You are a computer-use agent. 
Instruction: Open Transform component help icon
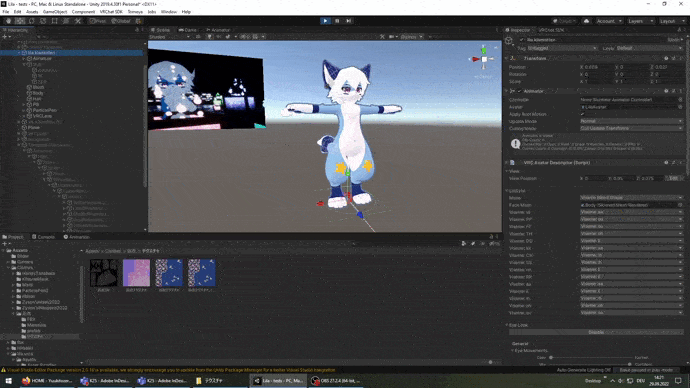coord(666,58)
